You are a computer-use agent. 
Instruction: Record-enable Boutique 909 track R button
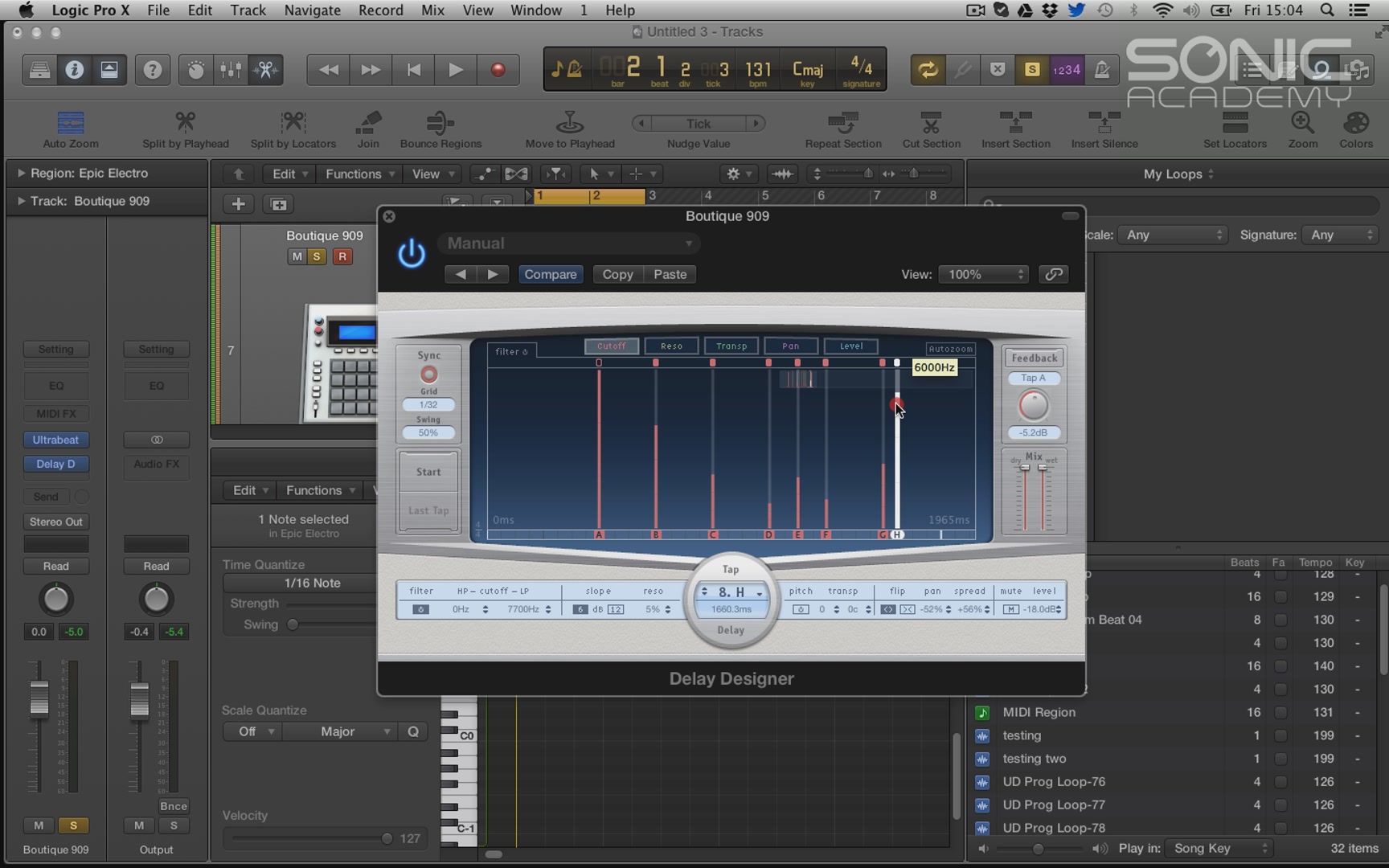(x=342, y=256)
